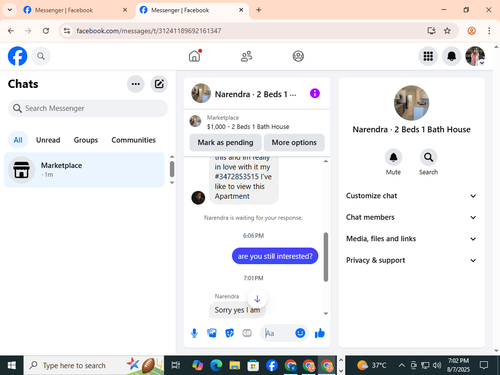This screenshot has width=500, height=375.
Task: Click the Search icon in chat details
Action: tap(428, 157)
